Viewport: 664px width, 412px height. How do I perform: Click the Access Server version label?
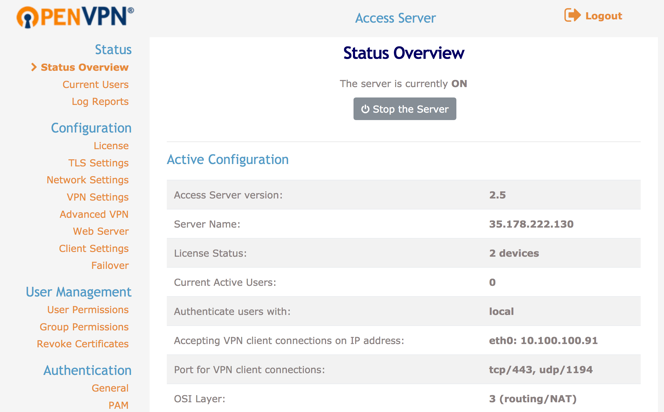click(x=228, y=195)
